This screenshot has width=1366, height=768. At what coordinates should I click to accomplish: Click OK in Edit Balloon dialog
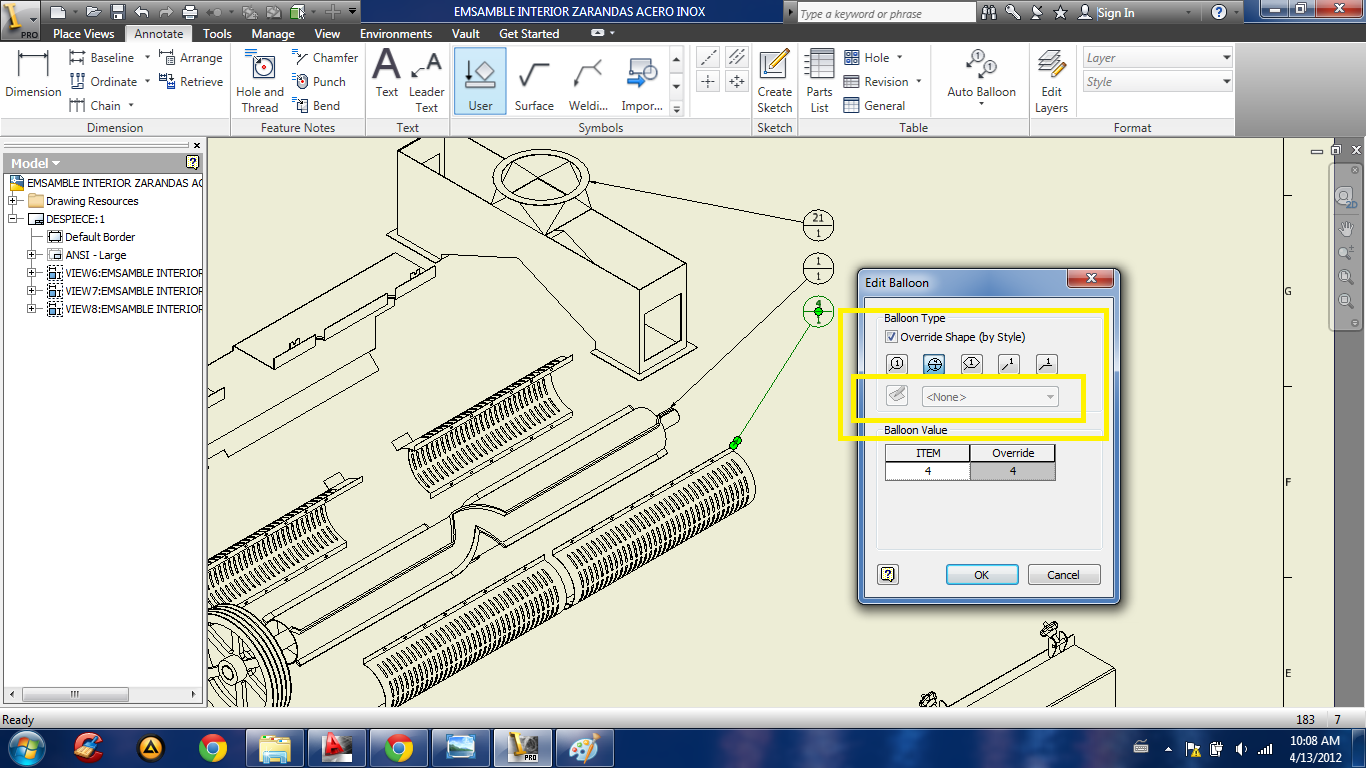[x=981, y=575]
